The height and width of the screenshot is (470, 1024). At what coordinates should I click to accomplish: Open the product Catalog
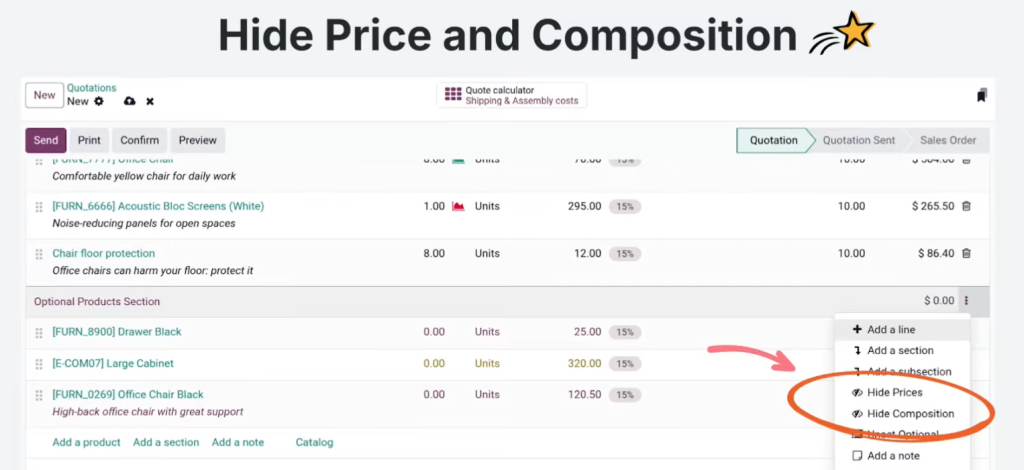point(314,443)
